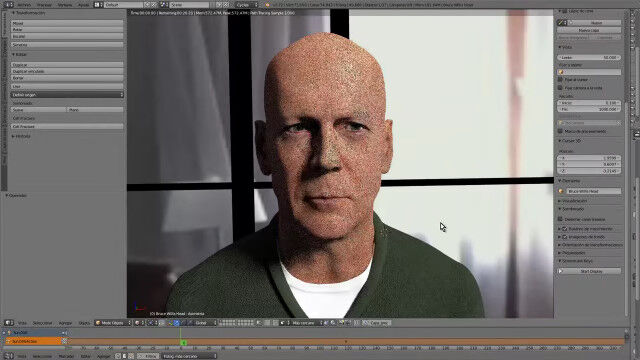Screen dimensions: 640x360
Task: Enable Fijar al cursor checkbox
Action: click(x=560, y=80)
